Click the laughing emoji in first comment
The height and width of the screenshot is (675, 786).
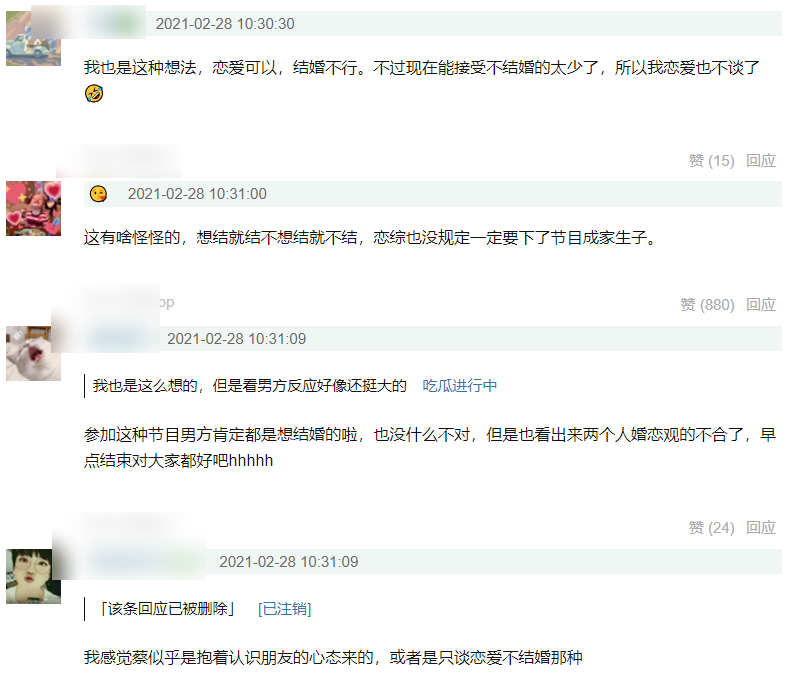[x=94, y=93]
